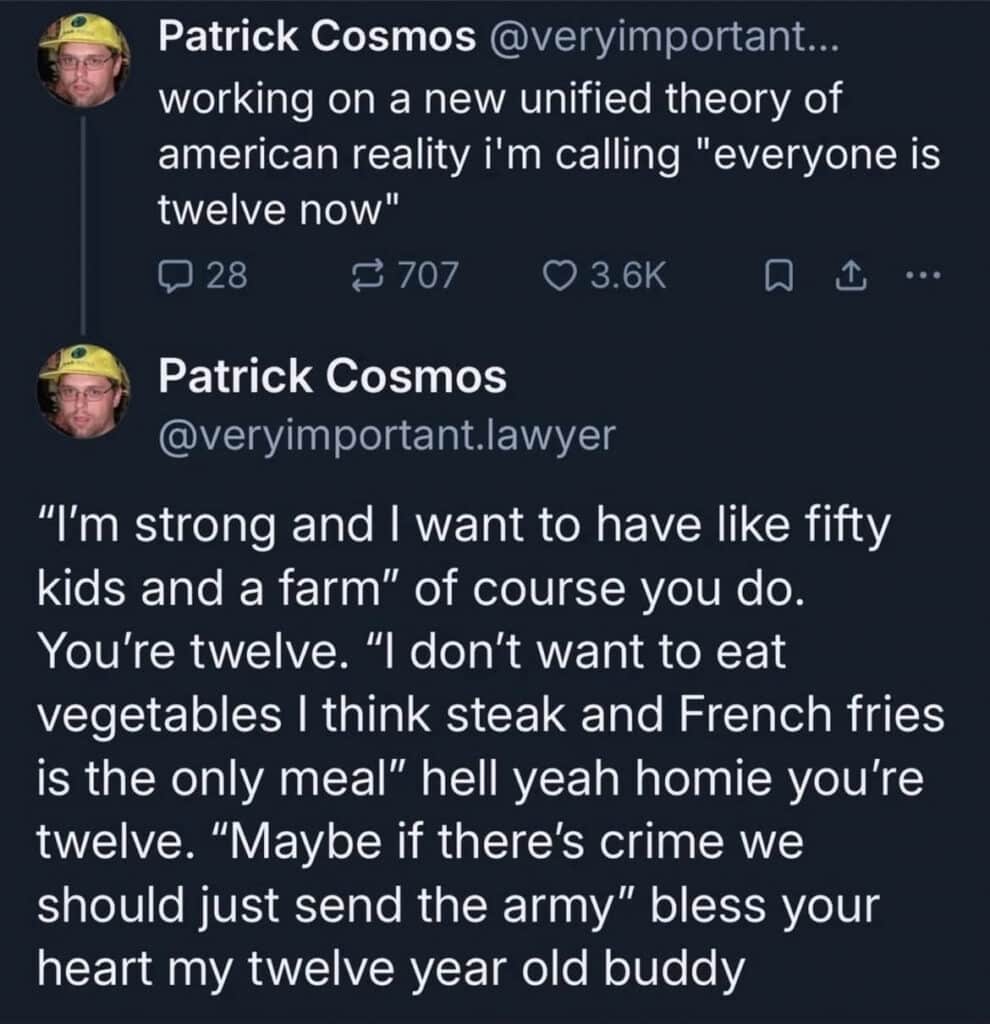
Task: Click the 3.6K like count
Action: point(626,276)
